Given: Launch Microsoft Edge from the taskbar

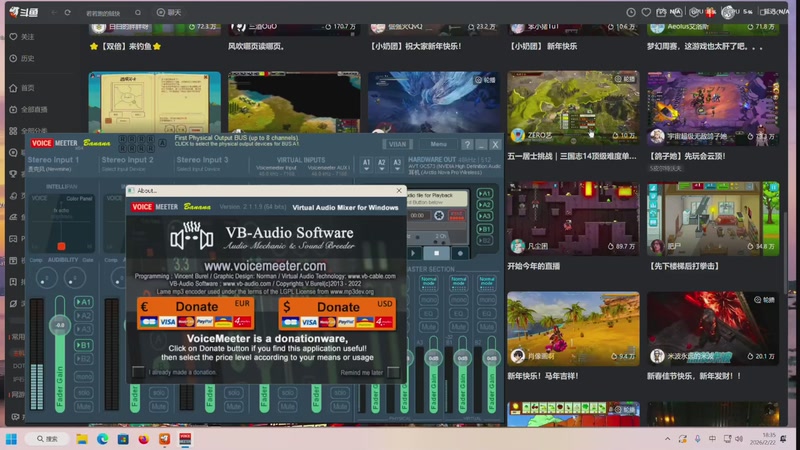Looking at the screenshot, I should click(x=103, y=439).
